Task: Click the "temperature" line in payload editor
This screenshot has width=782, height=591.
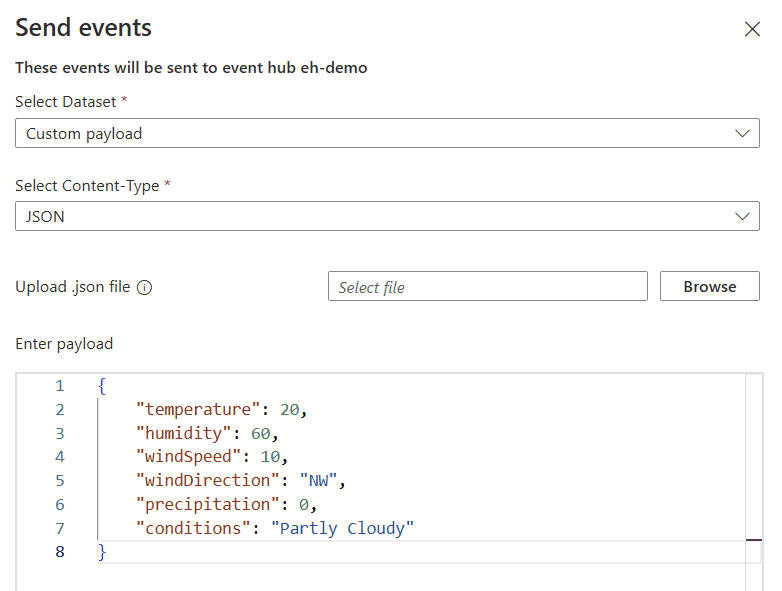Action: [x=221, y=409]
